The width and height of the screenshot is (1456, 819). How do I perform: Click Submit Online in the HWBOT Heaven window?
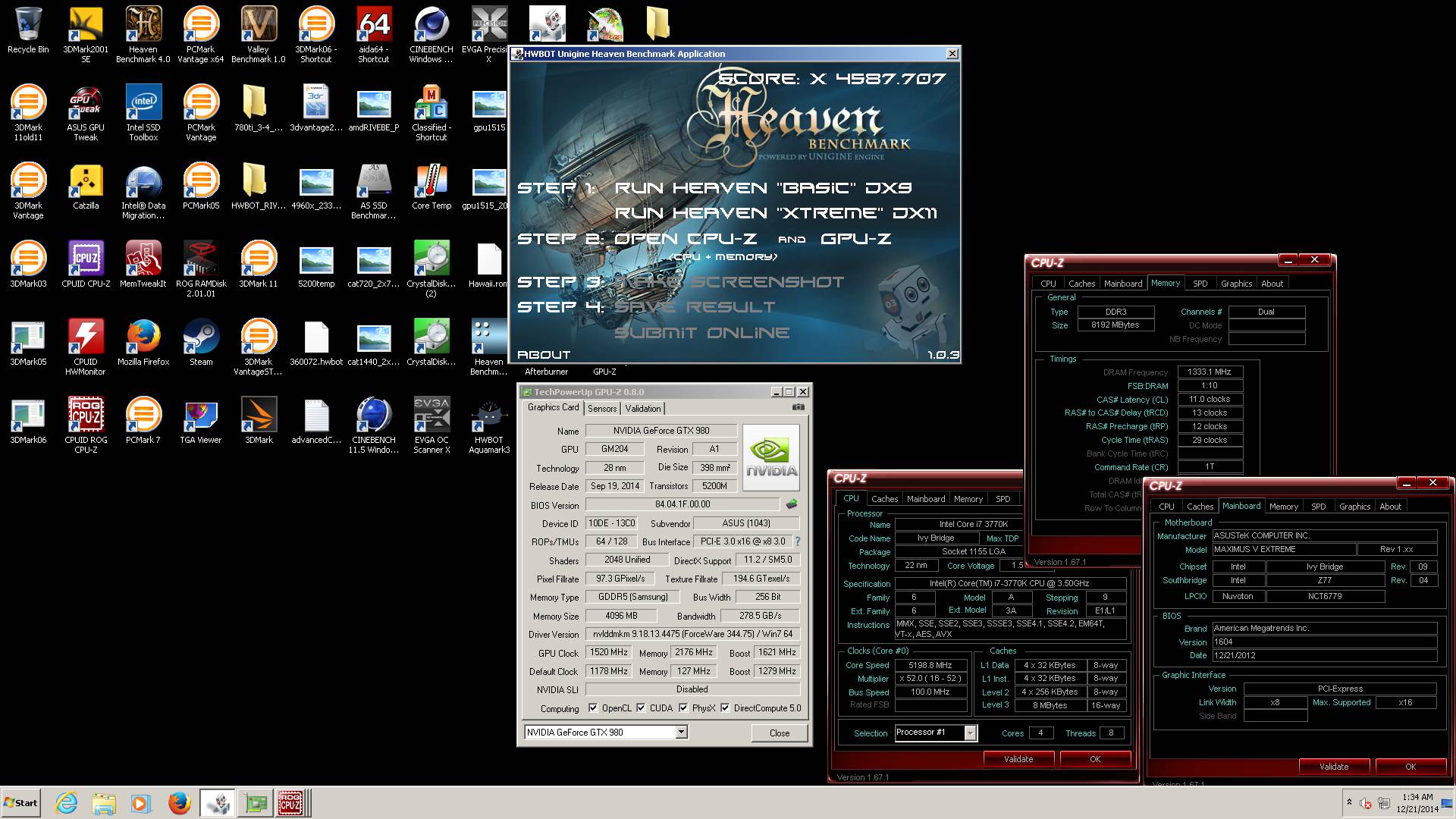(701, 333)
